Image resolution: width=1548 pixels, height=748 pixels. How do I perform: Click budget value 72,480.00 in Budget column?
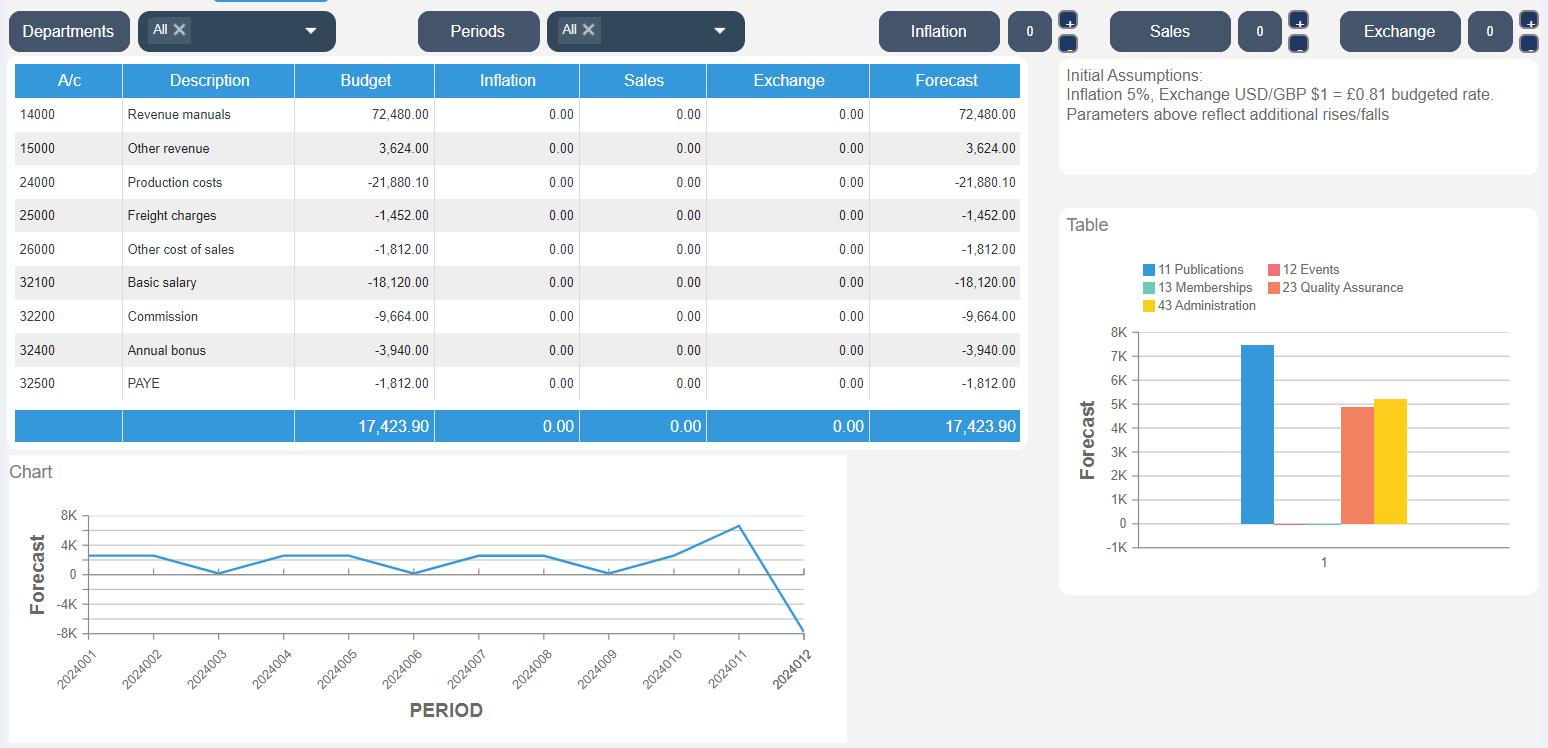400,115
